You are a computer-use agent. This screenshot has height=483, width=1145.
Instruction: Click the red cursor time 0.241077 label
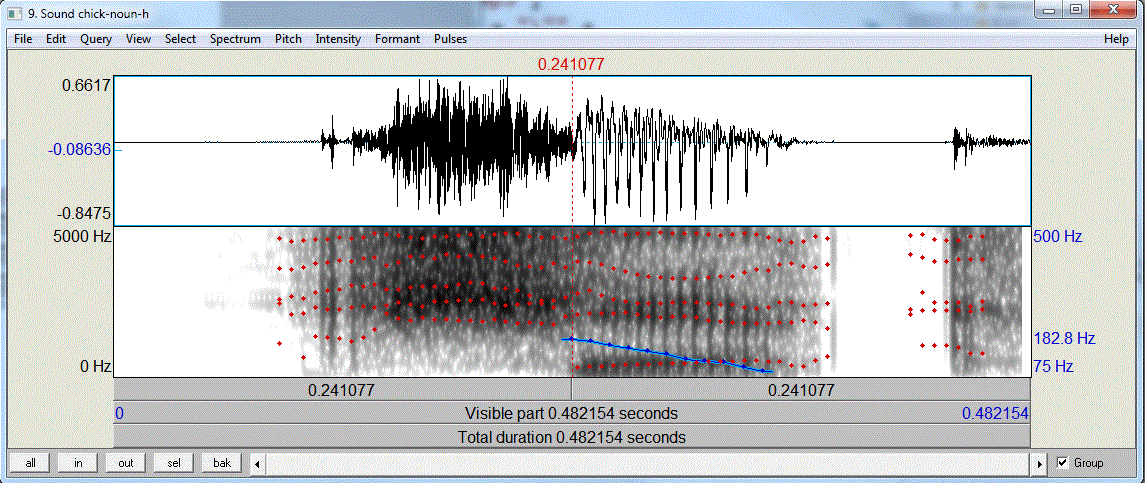571,64
